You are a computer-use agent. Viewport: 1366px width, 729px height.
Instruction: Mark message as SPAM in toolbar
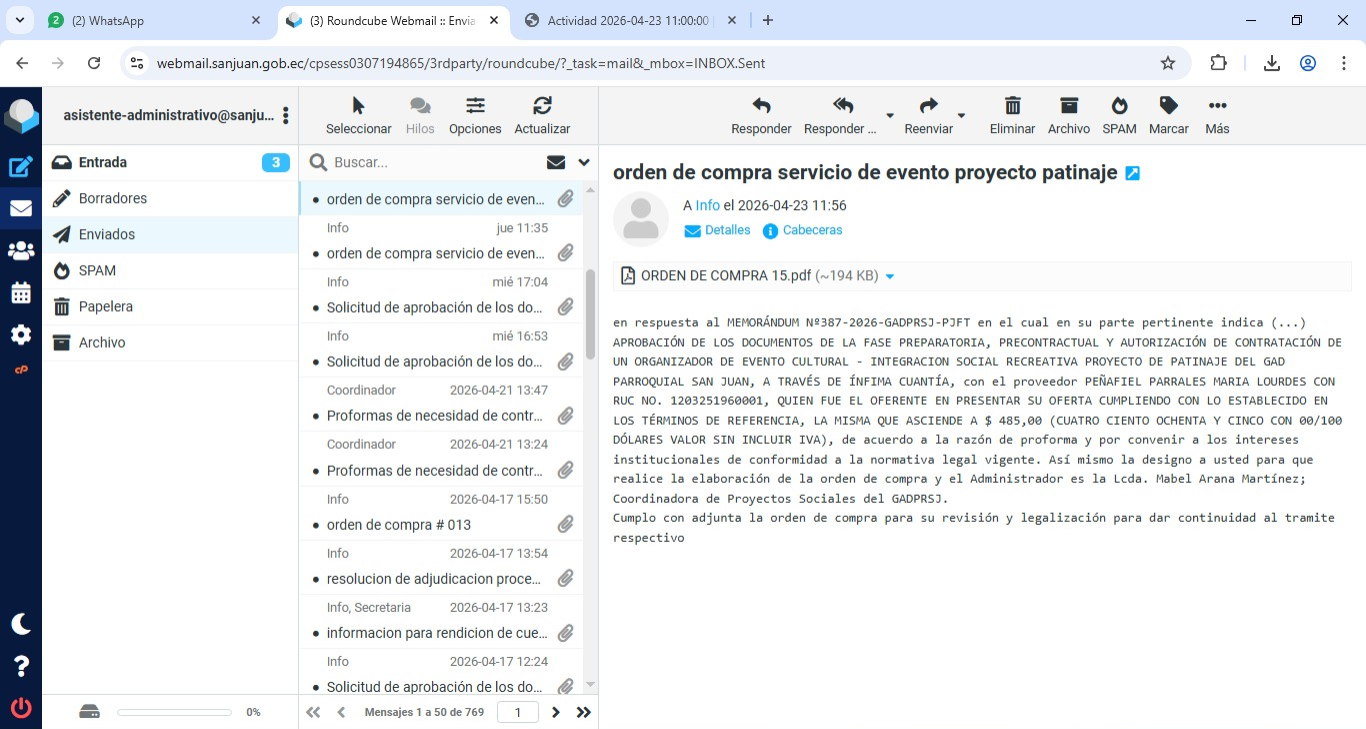pyautogui.click(x=1119, y=106)
